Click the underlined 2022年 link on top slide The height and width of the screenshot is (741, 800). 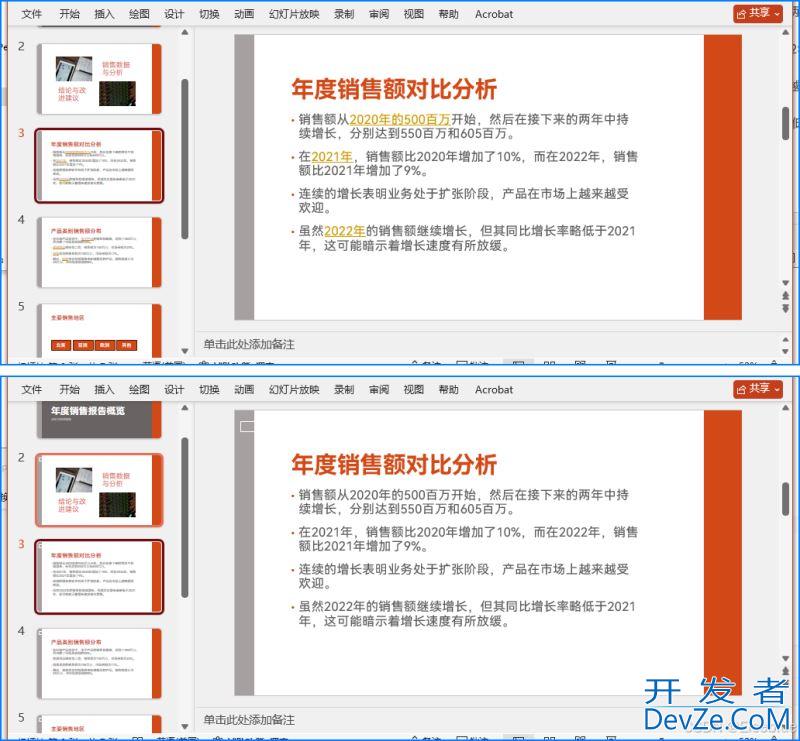point(345,231)
